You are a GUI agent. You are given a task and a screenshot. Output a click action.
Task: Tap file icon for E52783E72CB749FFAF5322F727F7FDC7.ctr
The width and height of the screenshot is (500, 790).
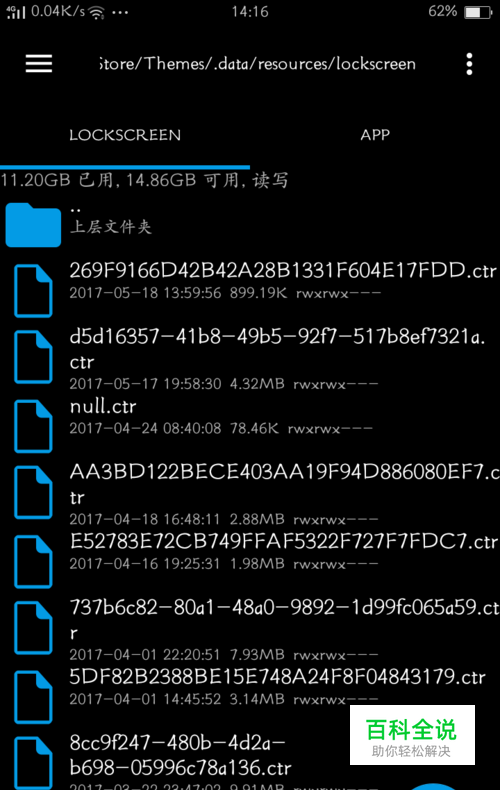(x=33, y=562)
